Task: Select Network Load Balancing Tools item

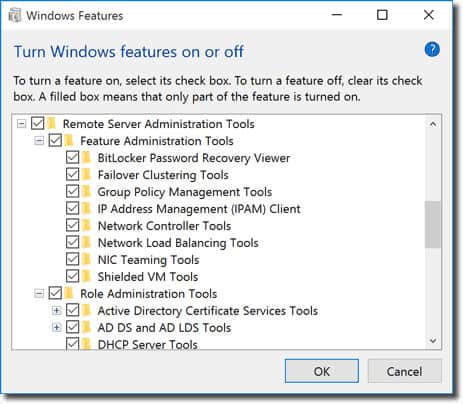Action: tap(178, 243)
